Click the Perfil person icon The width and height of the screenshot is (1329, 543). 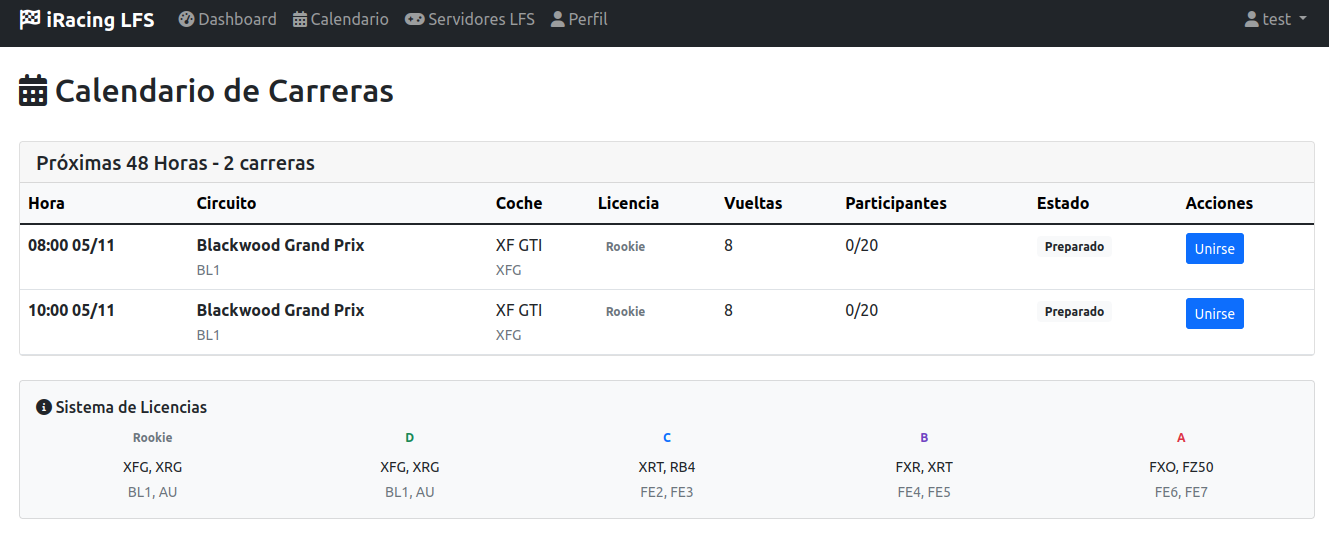[558, 19]
